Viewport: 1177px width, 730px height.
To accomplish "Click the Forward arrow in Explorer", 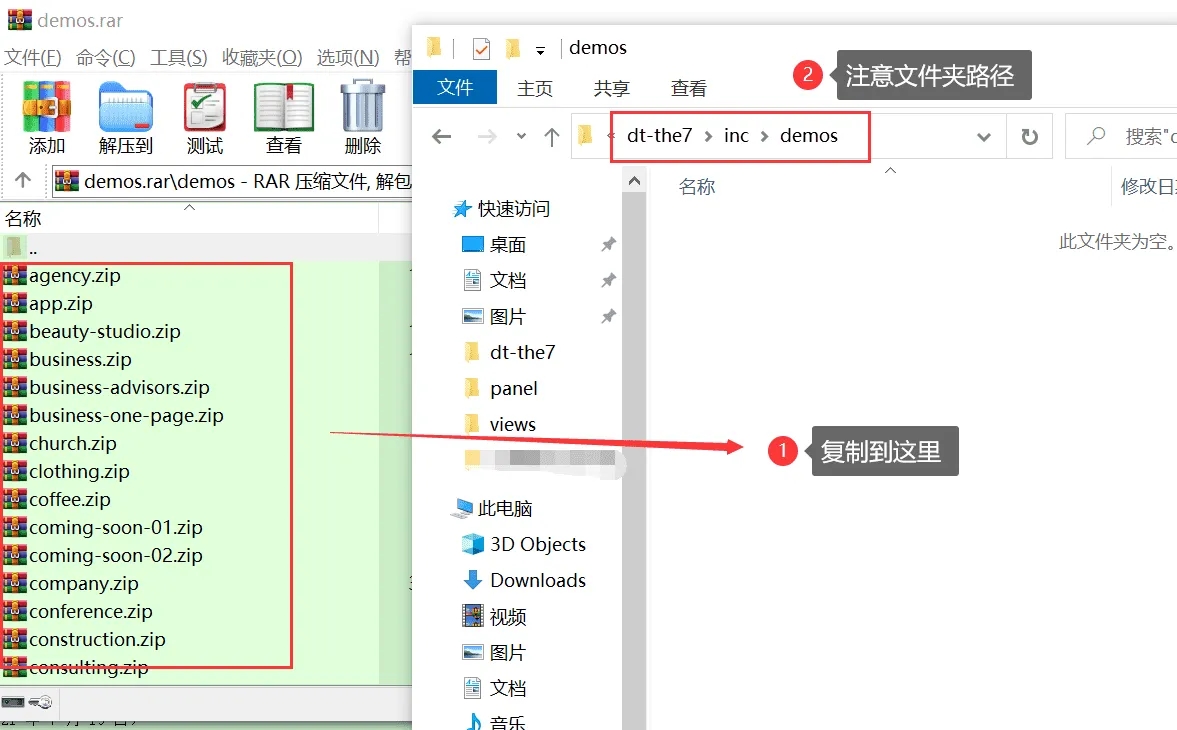I will [x=487, y=137].
